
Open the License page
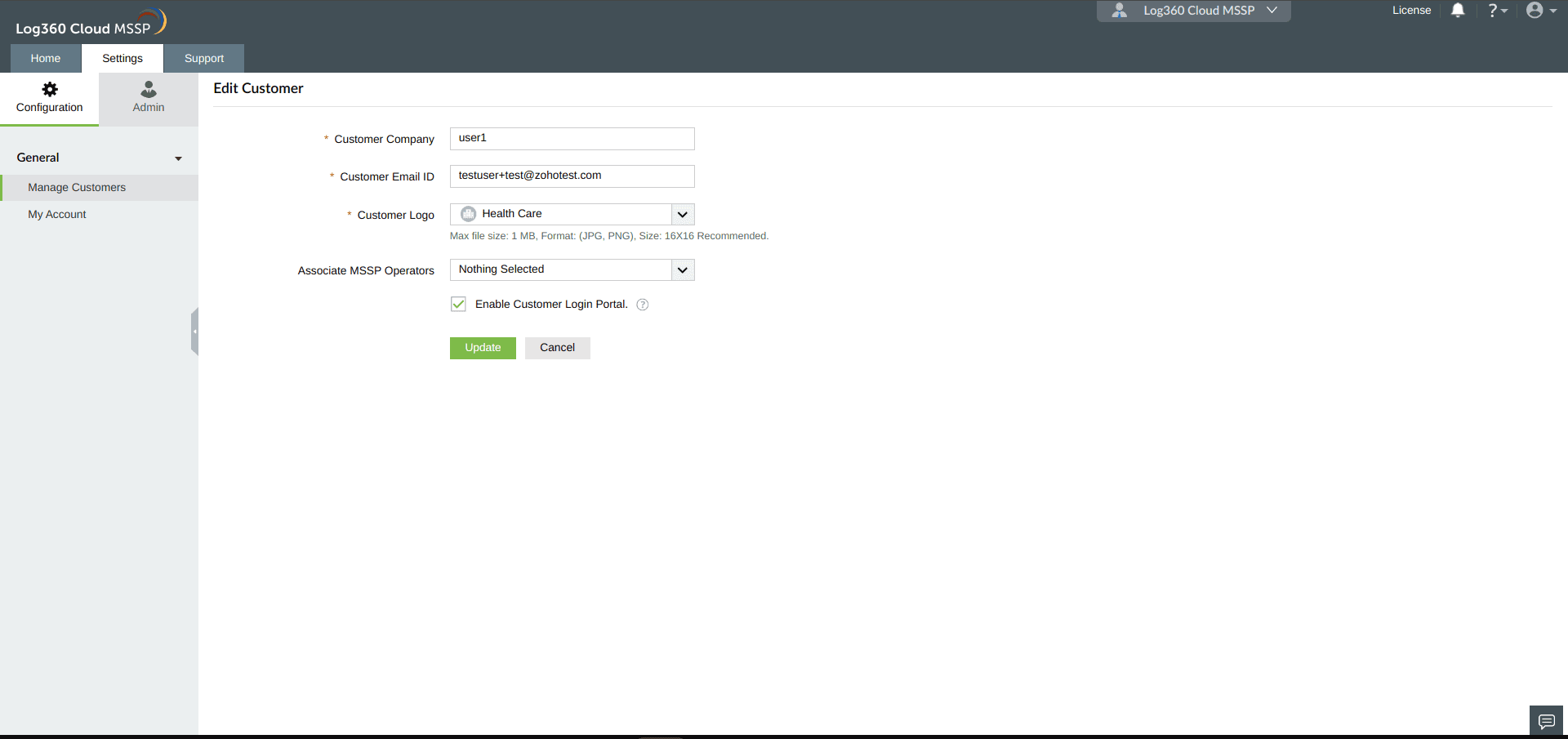[x=1411, y=11]
